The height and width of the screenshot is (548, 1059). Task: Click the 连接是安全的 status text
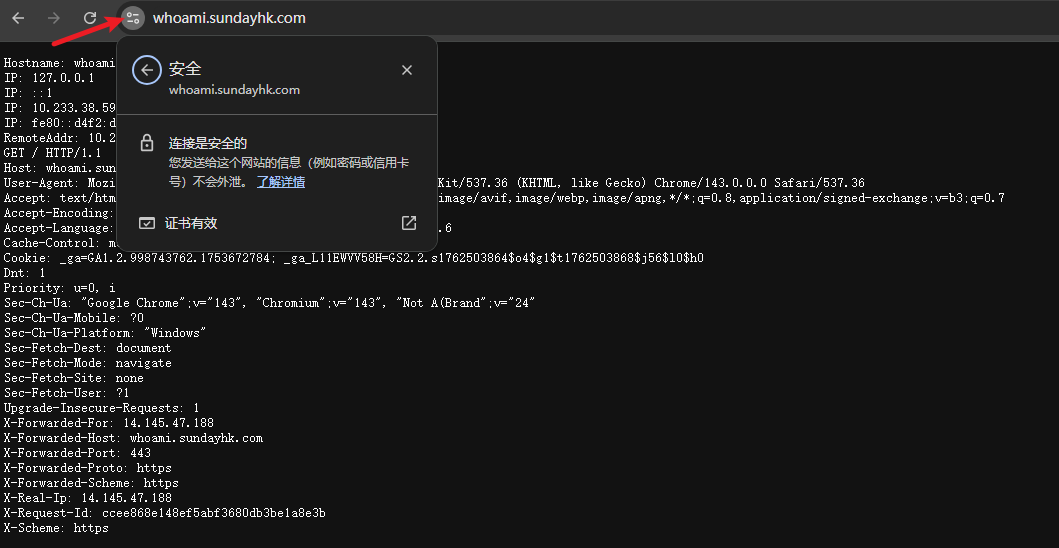207,144
